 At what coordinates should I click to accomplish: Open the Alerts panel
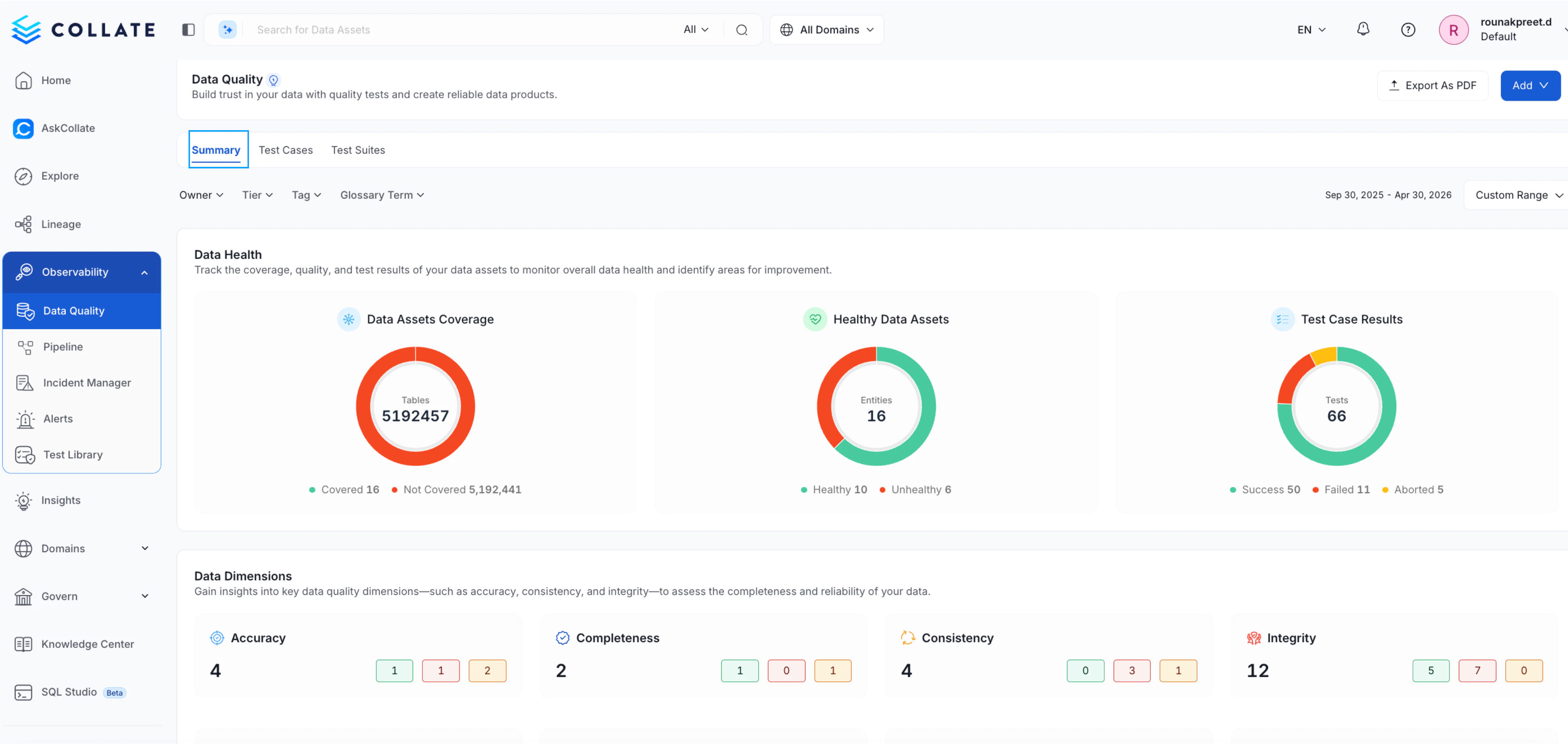pyautogui.click(x=58, y=418)
